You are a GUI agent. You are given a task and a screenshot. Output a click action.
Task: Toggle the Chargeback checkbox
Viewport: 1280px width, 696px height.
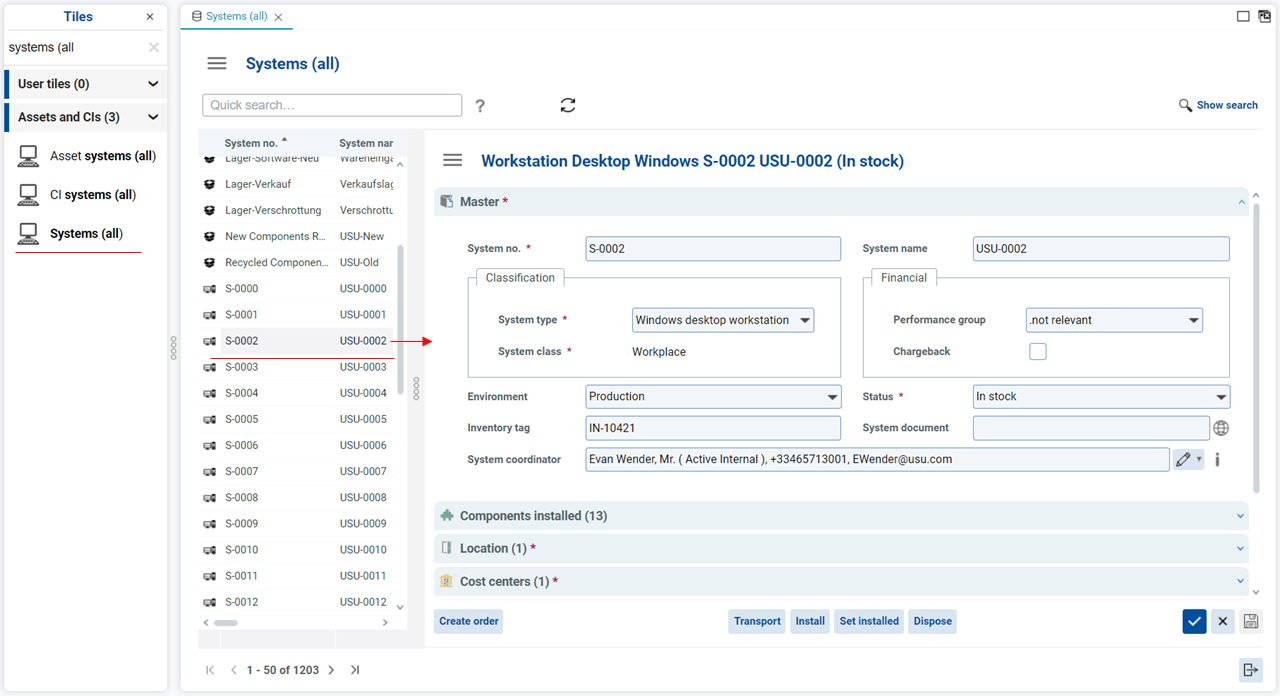pyautogui.click(x=1038, y=351)
